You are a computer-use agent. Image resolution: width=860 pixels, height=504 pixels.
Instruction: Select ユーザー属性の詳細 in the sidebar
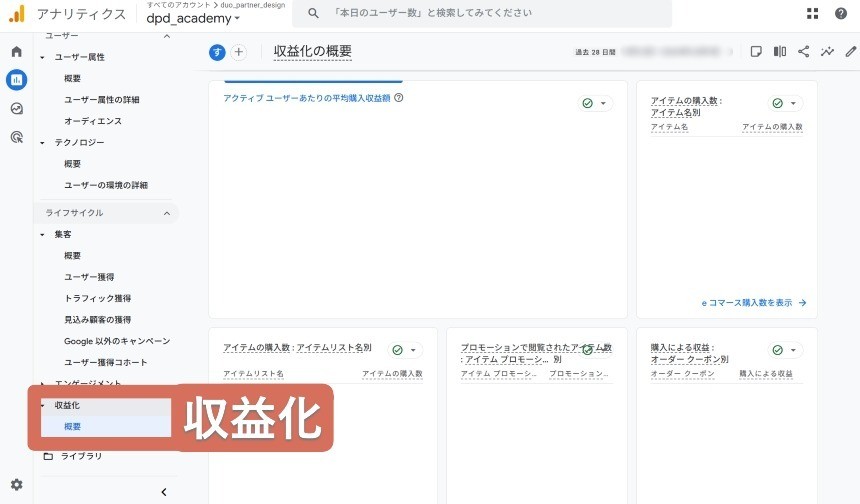pos(101,100)
